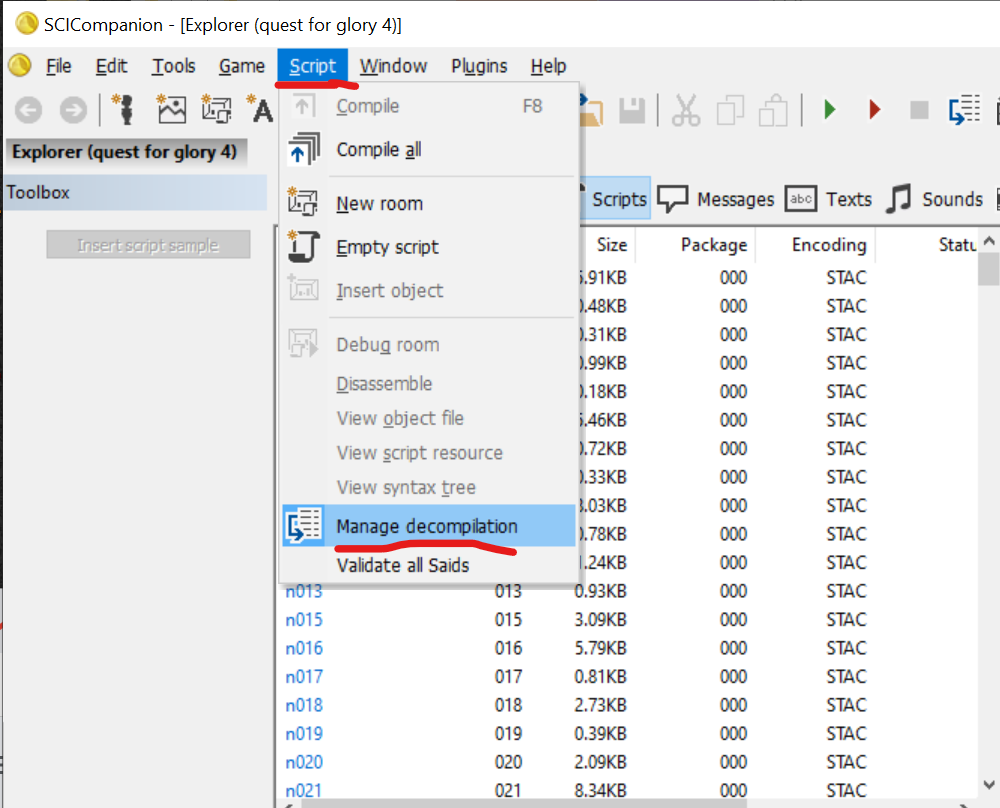Run the game with green play icon
Viewport: 1000px width, 808px height.
point(829,110)
